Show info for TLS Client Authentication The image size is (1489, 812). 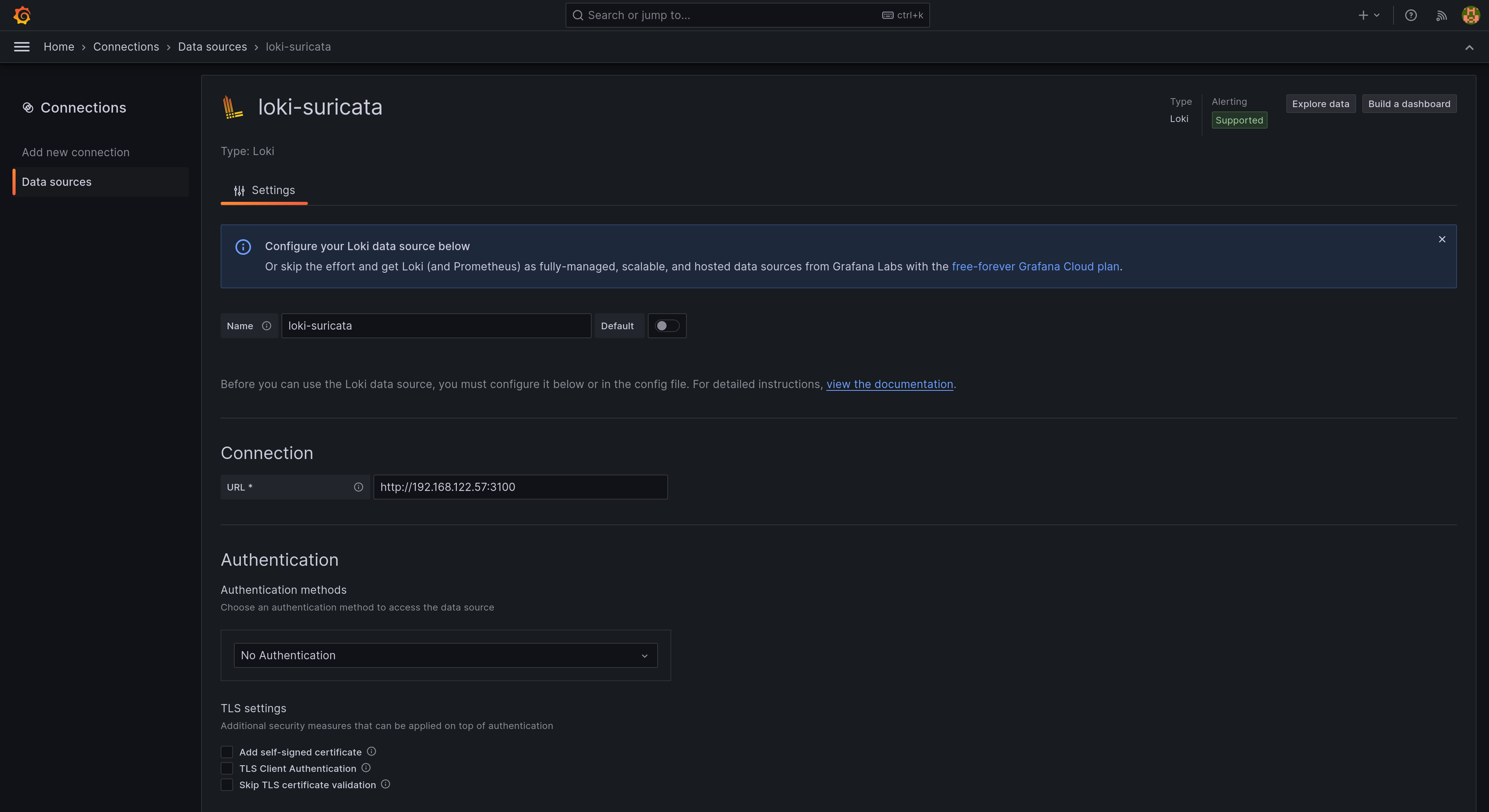(366, 768)
